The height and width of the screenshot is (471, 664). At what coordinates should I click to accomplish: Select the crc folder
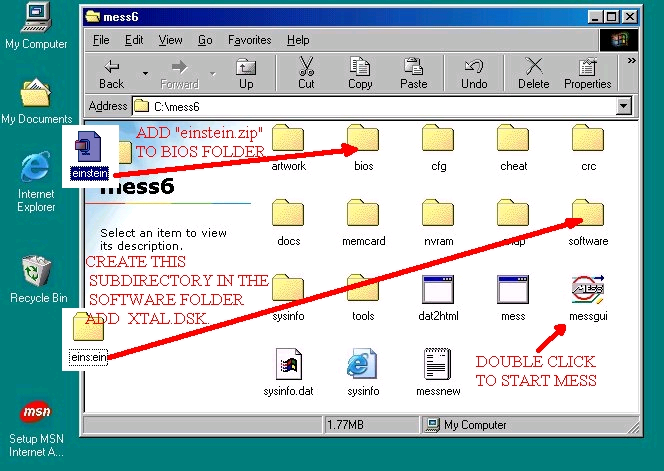(588, 148)
